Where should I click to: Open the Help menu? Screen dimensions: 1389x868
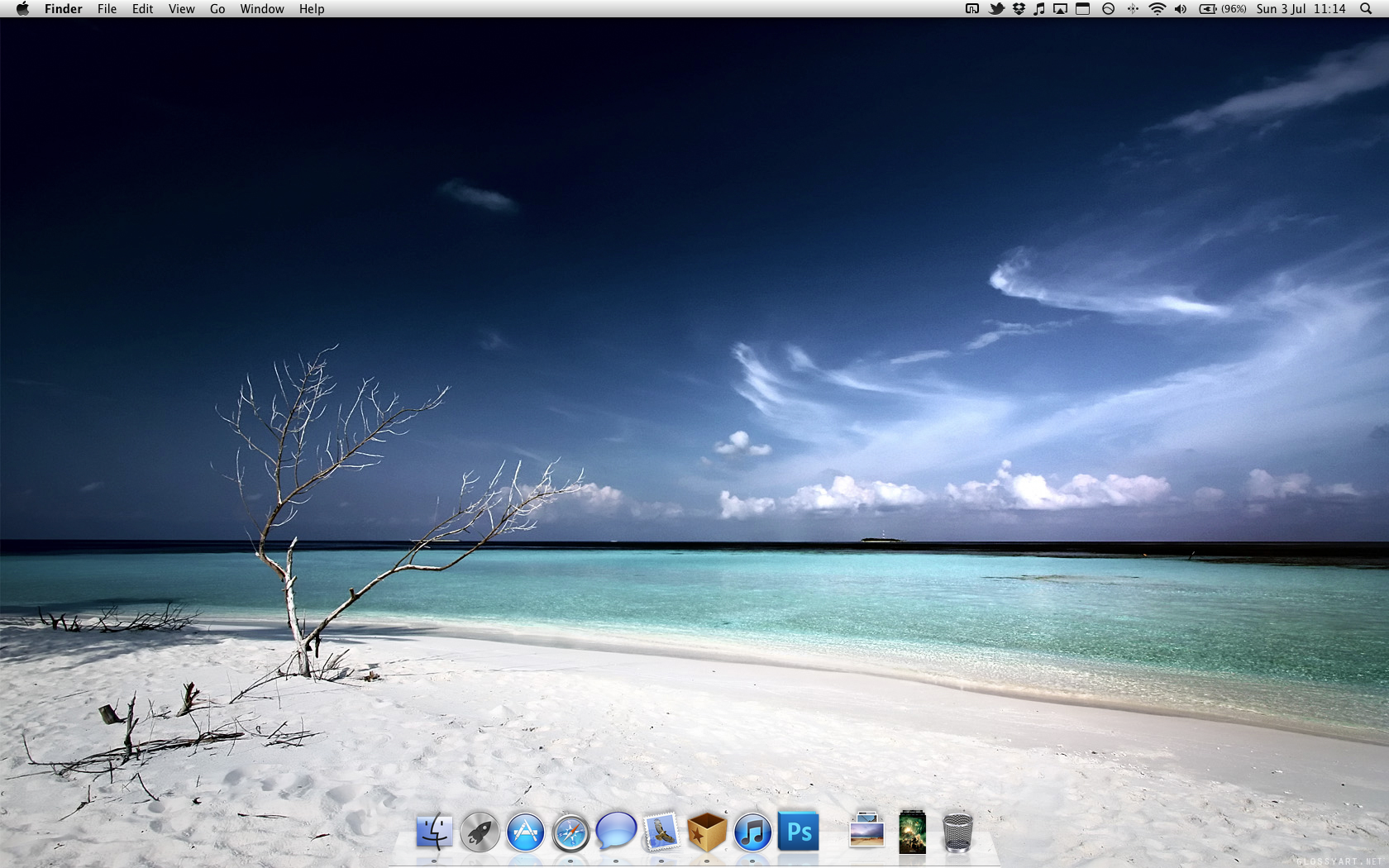(312, 8)
